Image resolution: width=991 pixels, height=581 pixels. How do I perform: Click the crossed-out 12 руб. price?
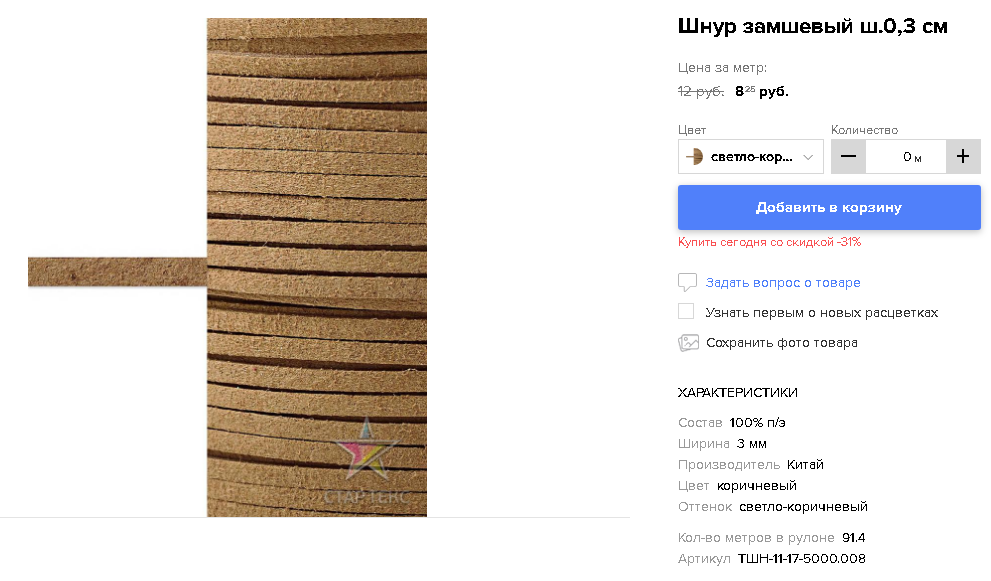pos(701,91)
